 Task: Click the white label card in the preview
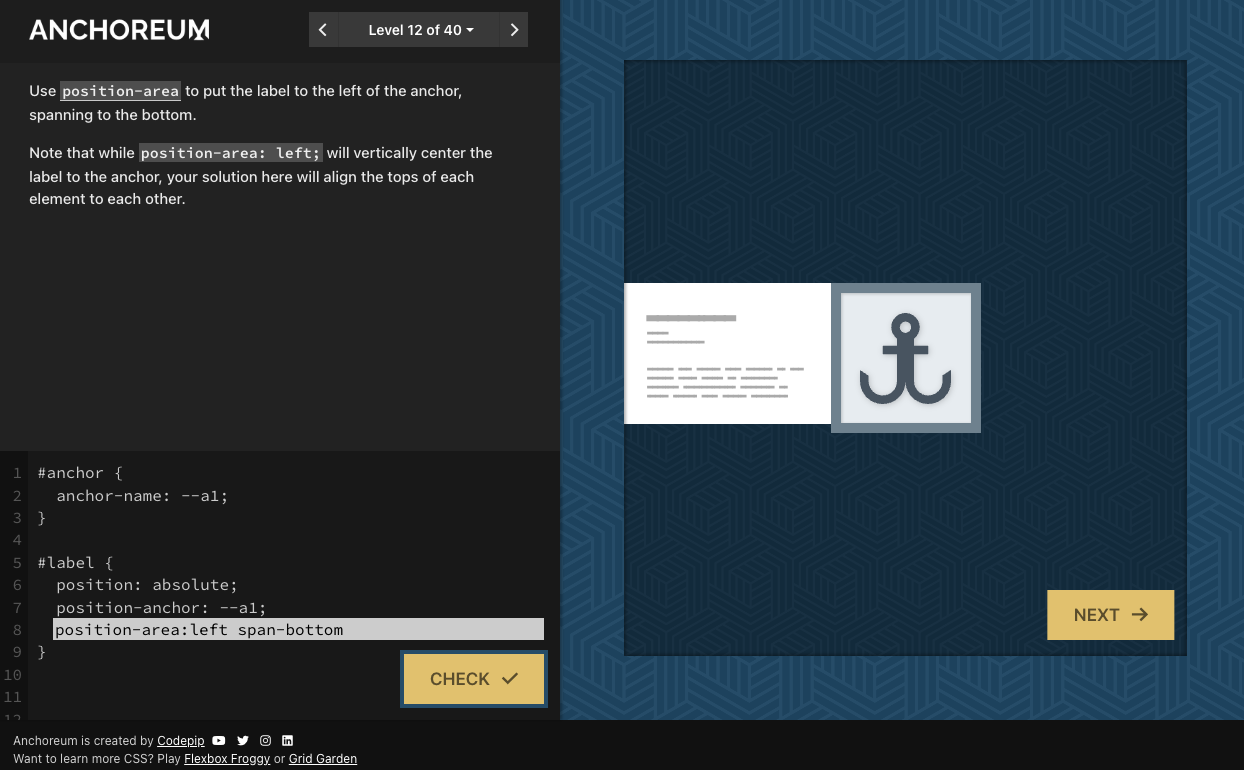tap(727, 354)
